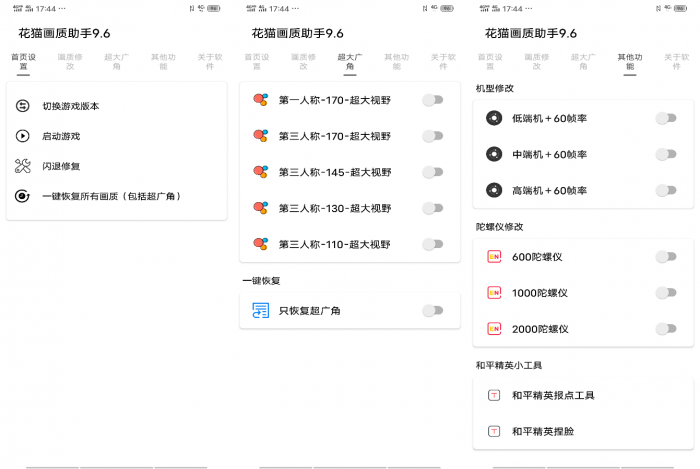This screenshot has height=469, width=700.
Task: Click the icon beside 600陀螺仪
Action: point(493,257)
